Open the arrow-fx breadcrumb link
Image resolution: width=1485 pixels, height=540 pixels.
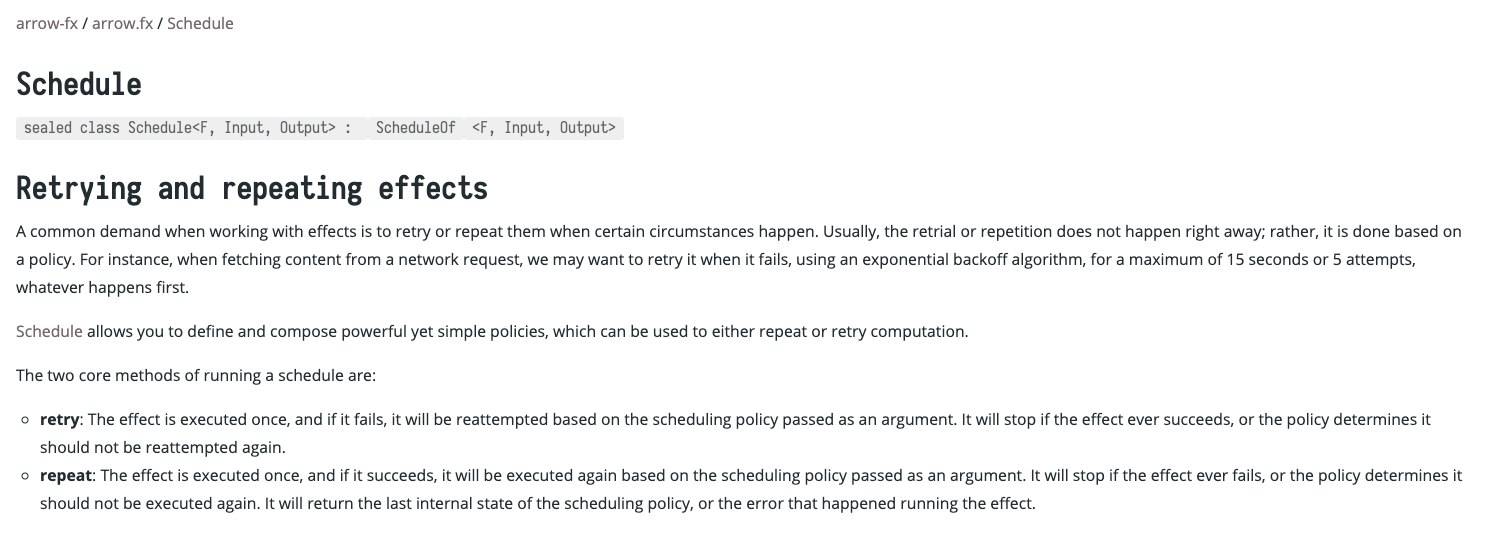tap(47, 23)
